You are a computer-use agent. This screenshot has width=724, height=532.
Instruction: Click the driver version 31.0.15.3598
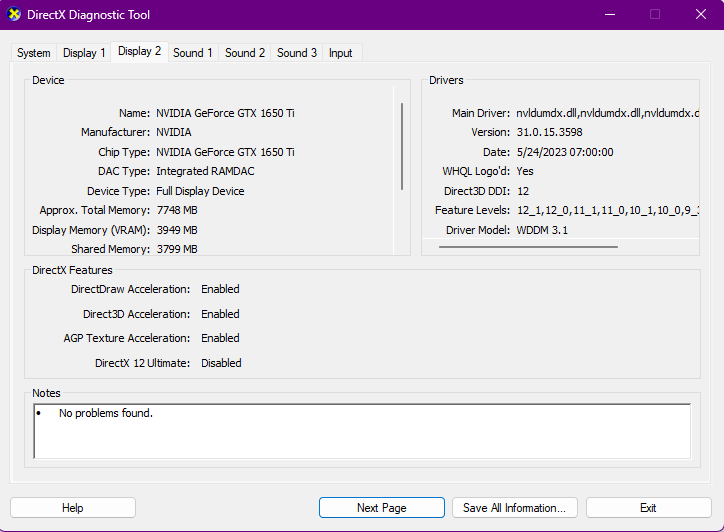click(549, 132)
